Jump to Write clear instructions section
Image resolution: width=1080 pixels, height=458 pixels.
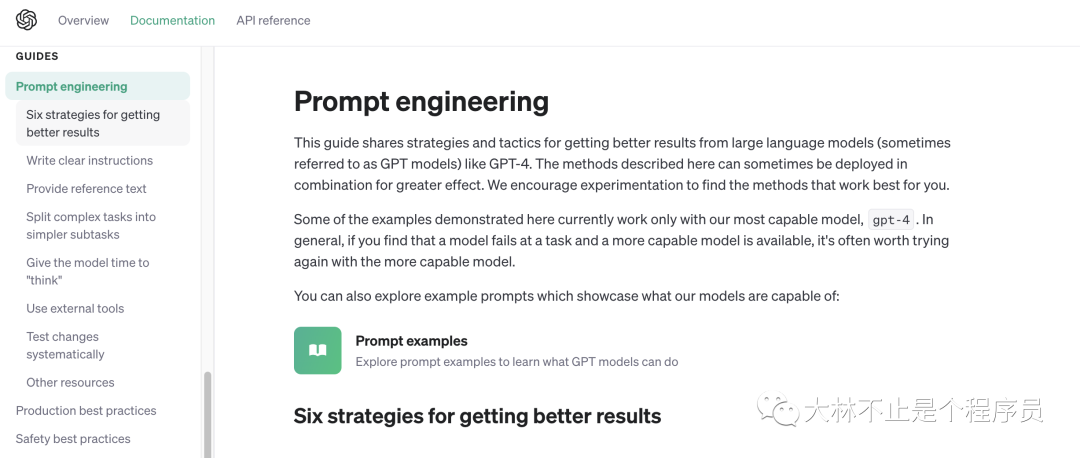pos(90,160)
